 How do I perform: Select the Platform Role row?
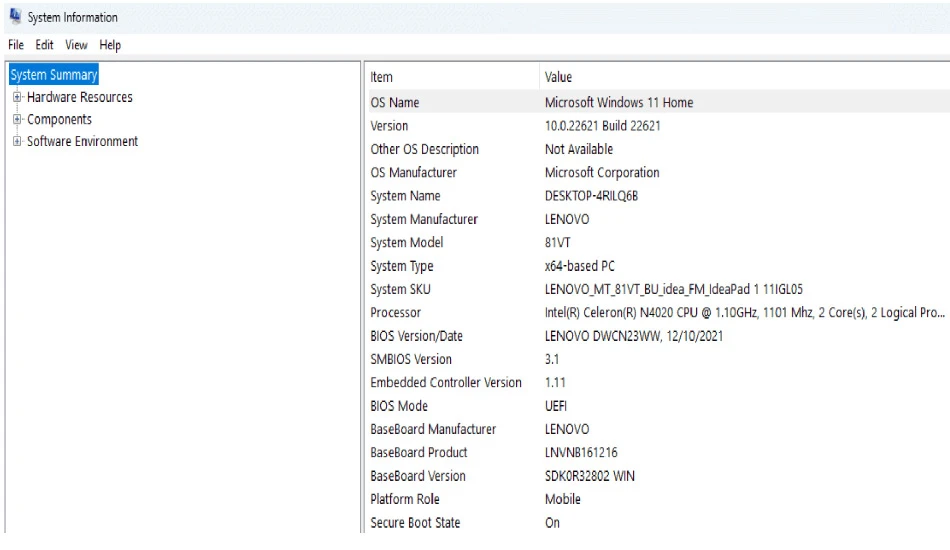[x=659, y=499]
